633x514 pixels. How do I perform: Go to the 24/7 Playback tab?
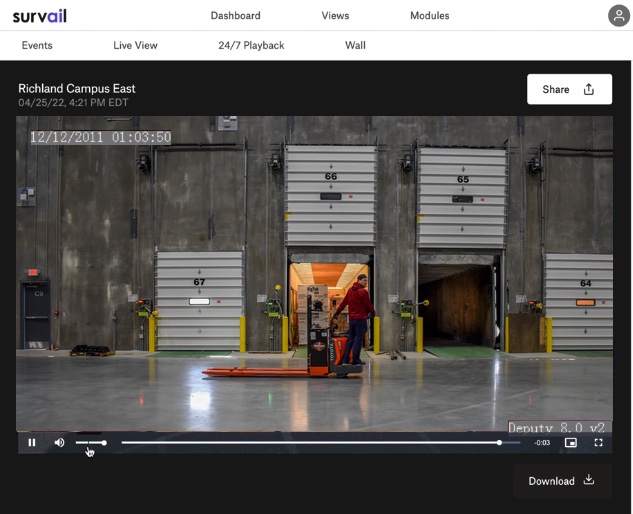(251, 45)
